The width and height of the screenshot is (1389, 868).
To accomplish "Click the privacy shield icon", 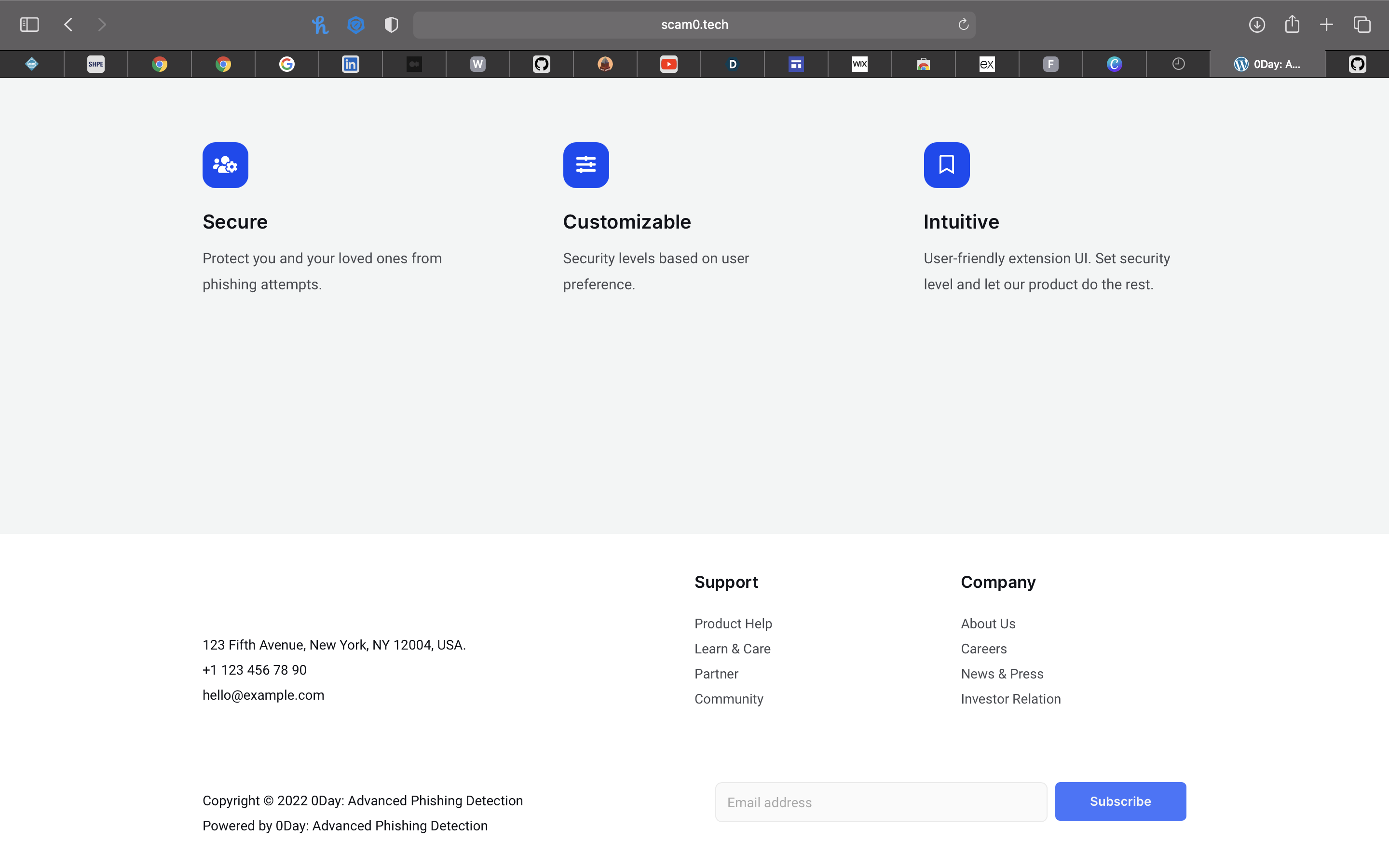I will point(391,25).
